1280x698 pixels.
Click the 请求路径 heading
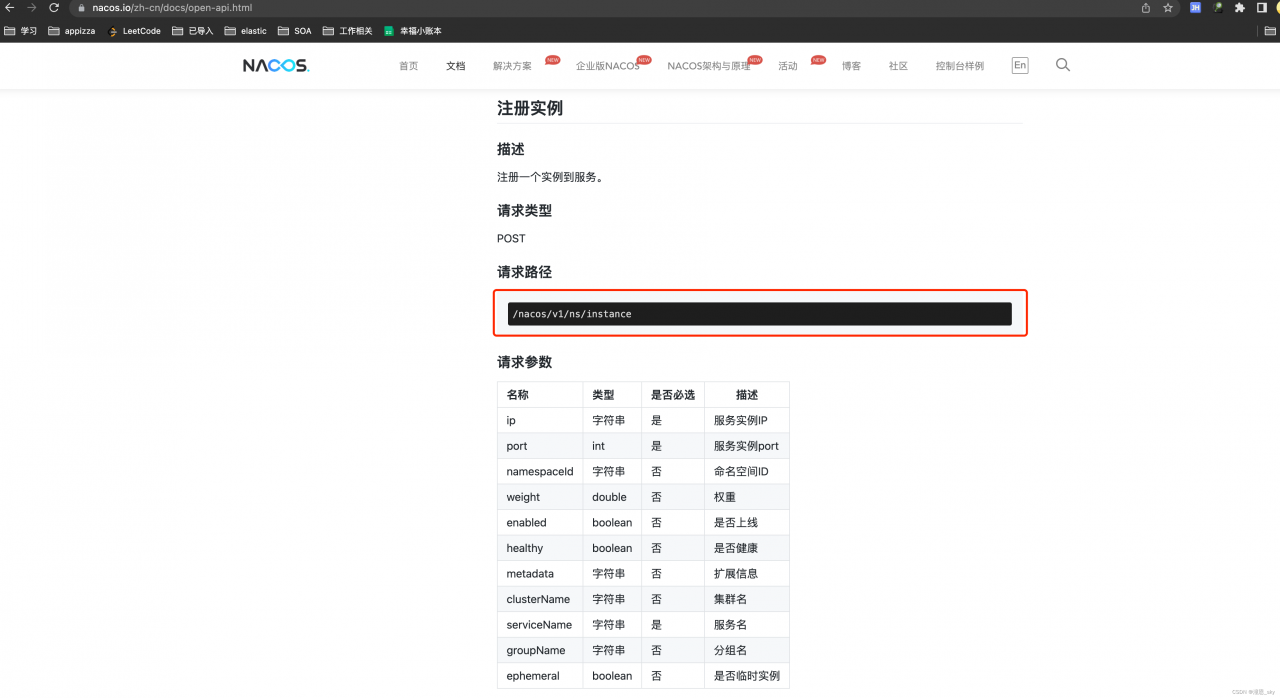524,272
